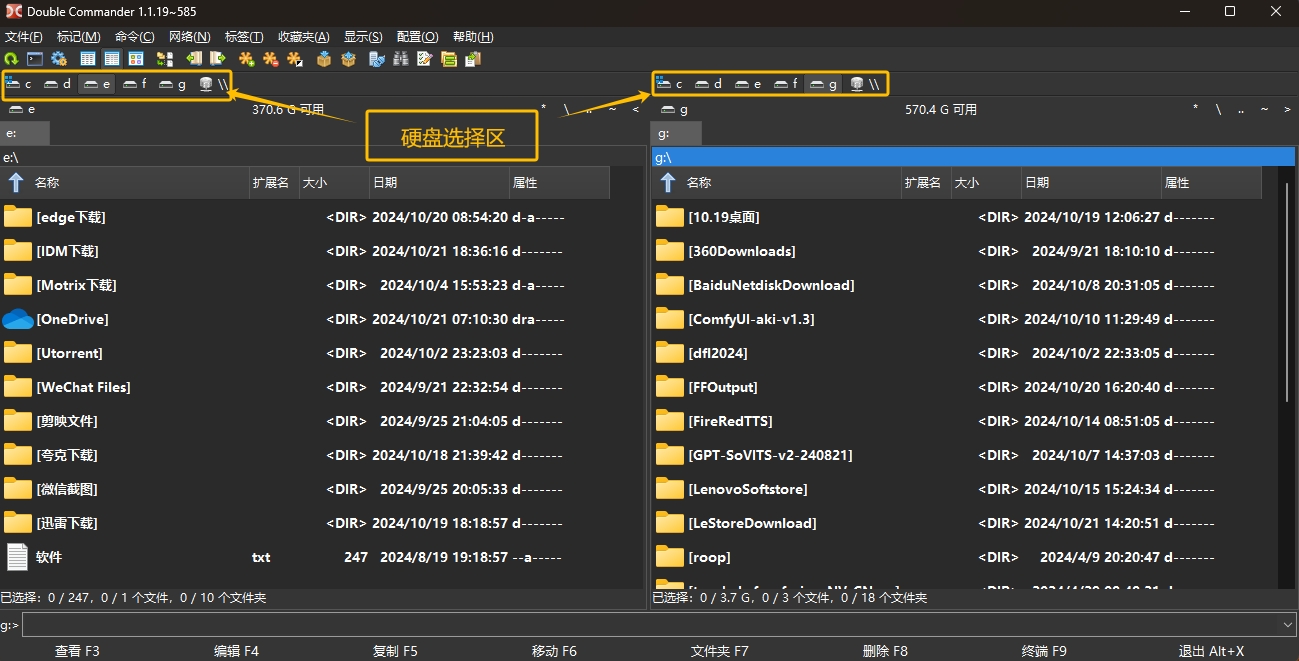Click the 复制 F5 button

[396, 651]
